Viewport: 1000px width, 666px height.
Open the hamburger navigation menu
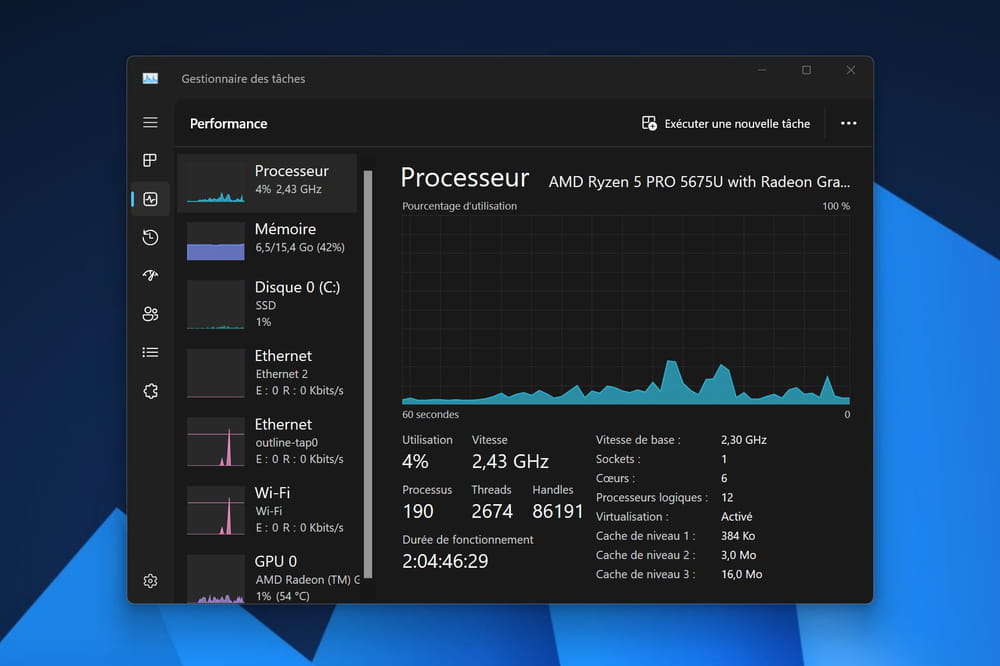point(150,123)
